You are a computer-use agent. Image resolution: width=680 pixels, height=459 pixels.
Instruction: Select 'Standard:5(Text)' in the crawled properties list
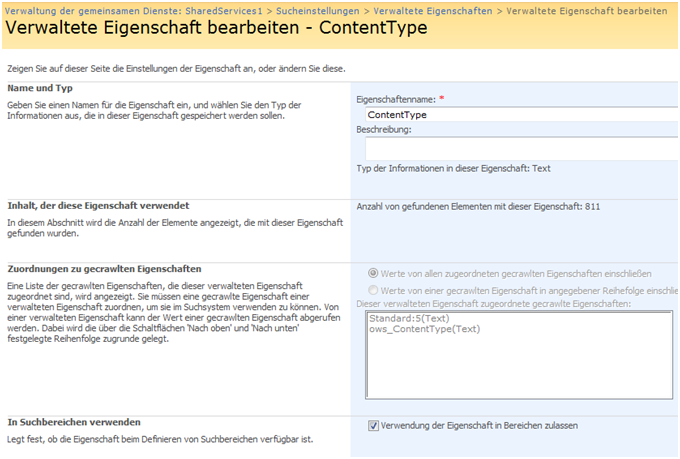409,318
